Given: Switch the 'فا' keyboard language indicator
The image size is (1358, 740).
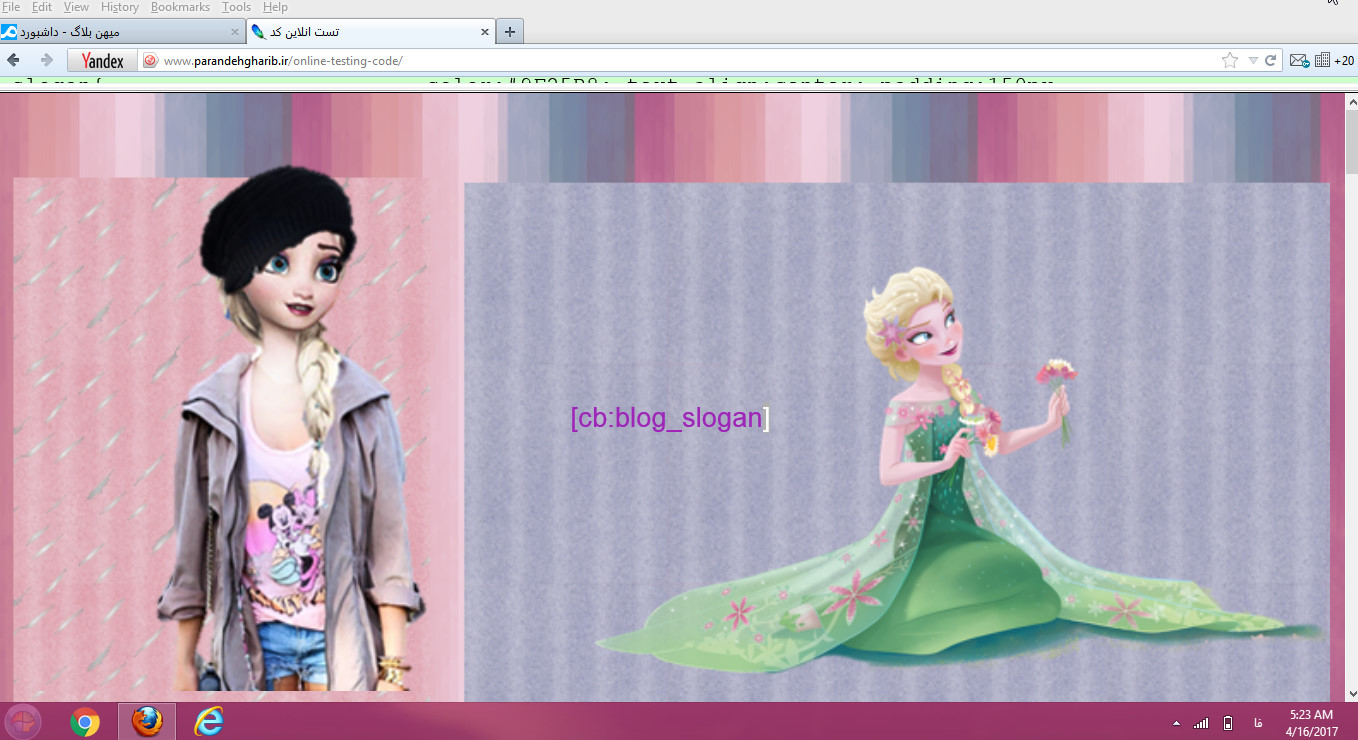Looking at the screenshot, I should pyautogui.click(x=1257, y=722).
